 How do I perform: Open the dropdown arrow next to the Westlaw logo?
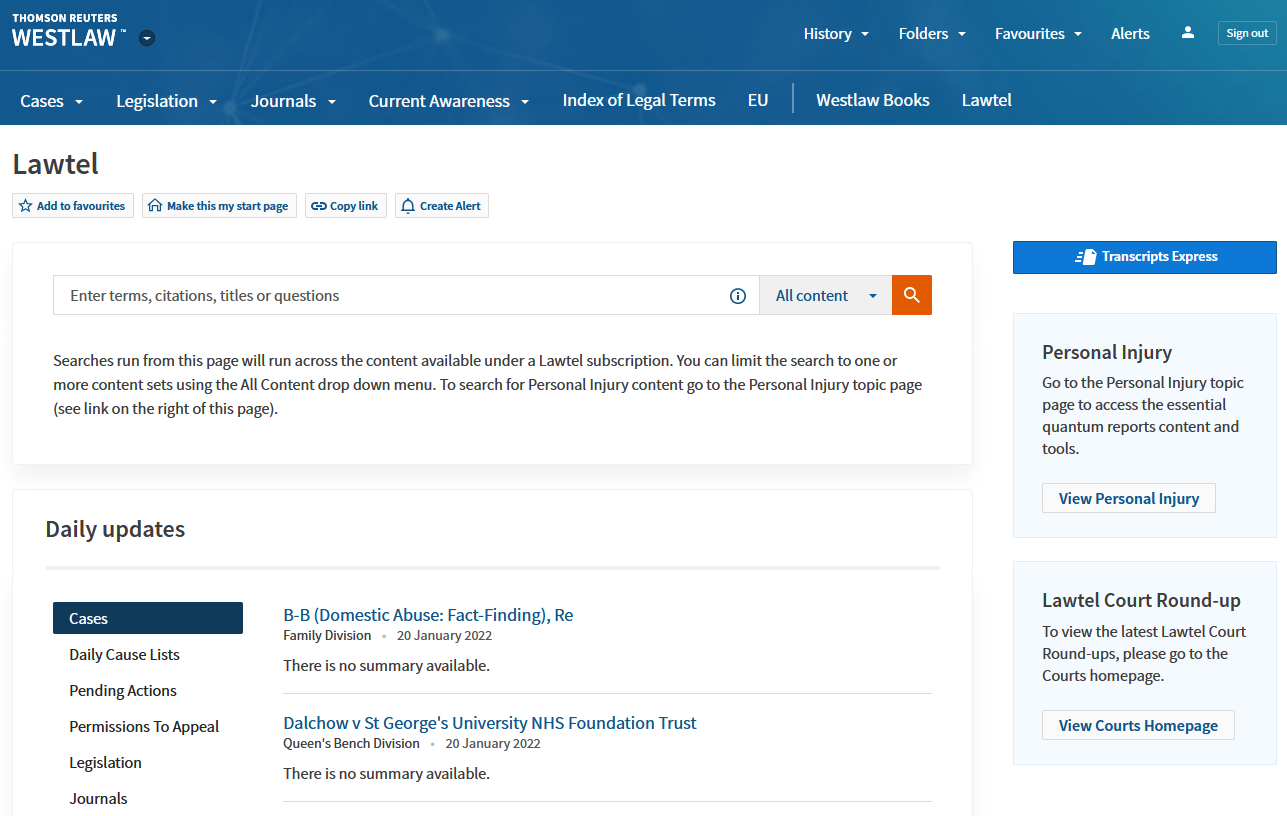click(146, 37)
